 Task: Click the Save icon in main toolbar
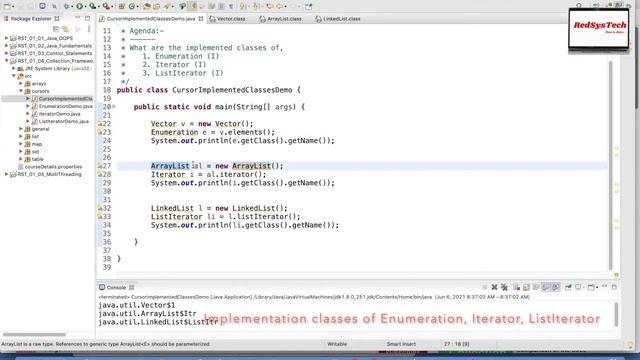[20, 6]
